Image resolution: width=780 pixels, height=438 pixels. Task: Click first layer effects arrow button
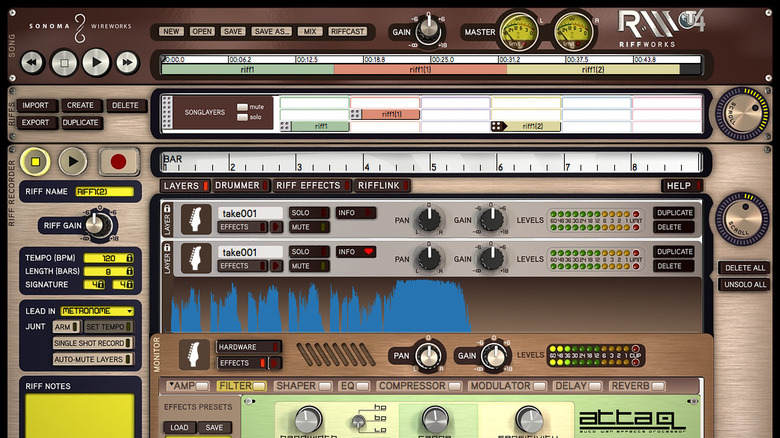(x=276, y=227)
